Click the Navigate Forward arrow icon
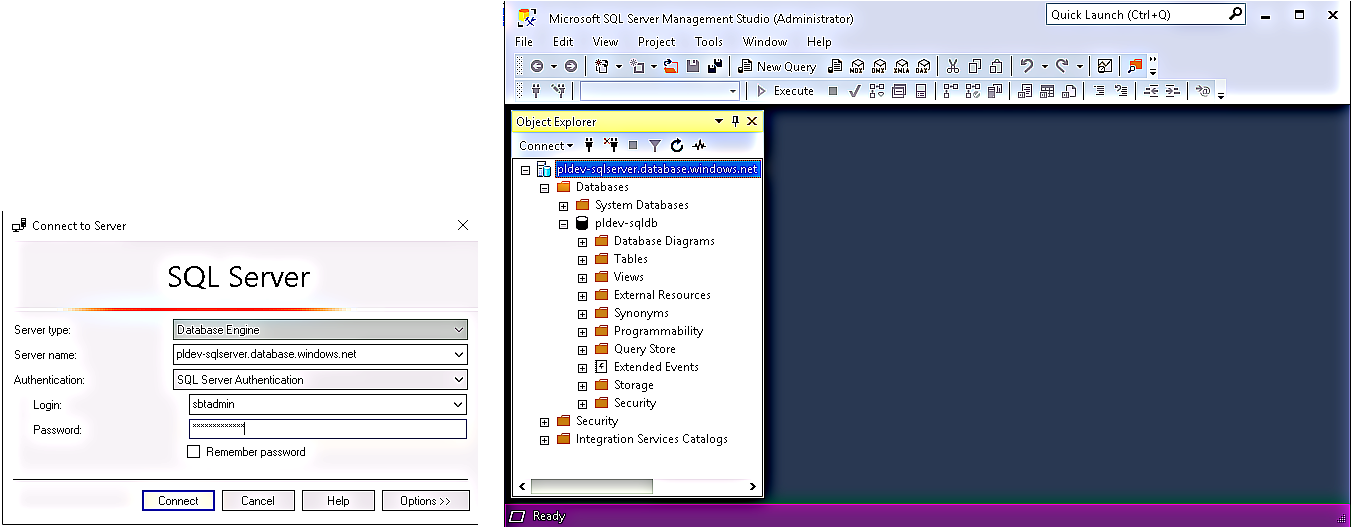 click(571, 66)
